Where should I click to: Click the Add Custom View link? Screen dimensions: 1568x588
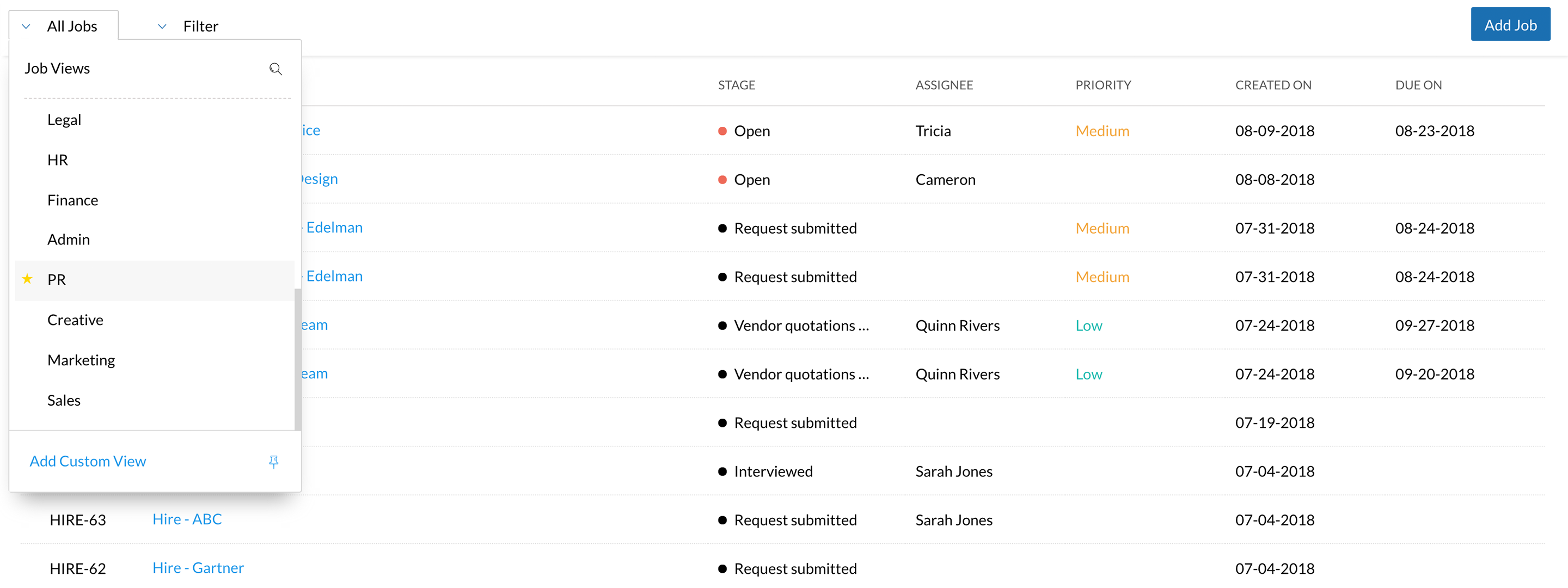(x=88, y=461)
